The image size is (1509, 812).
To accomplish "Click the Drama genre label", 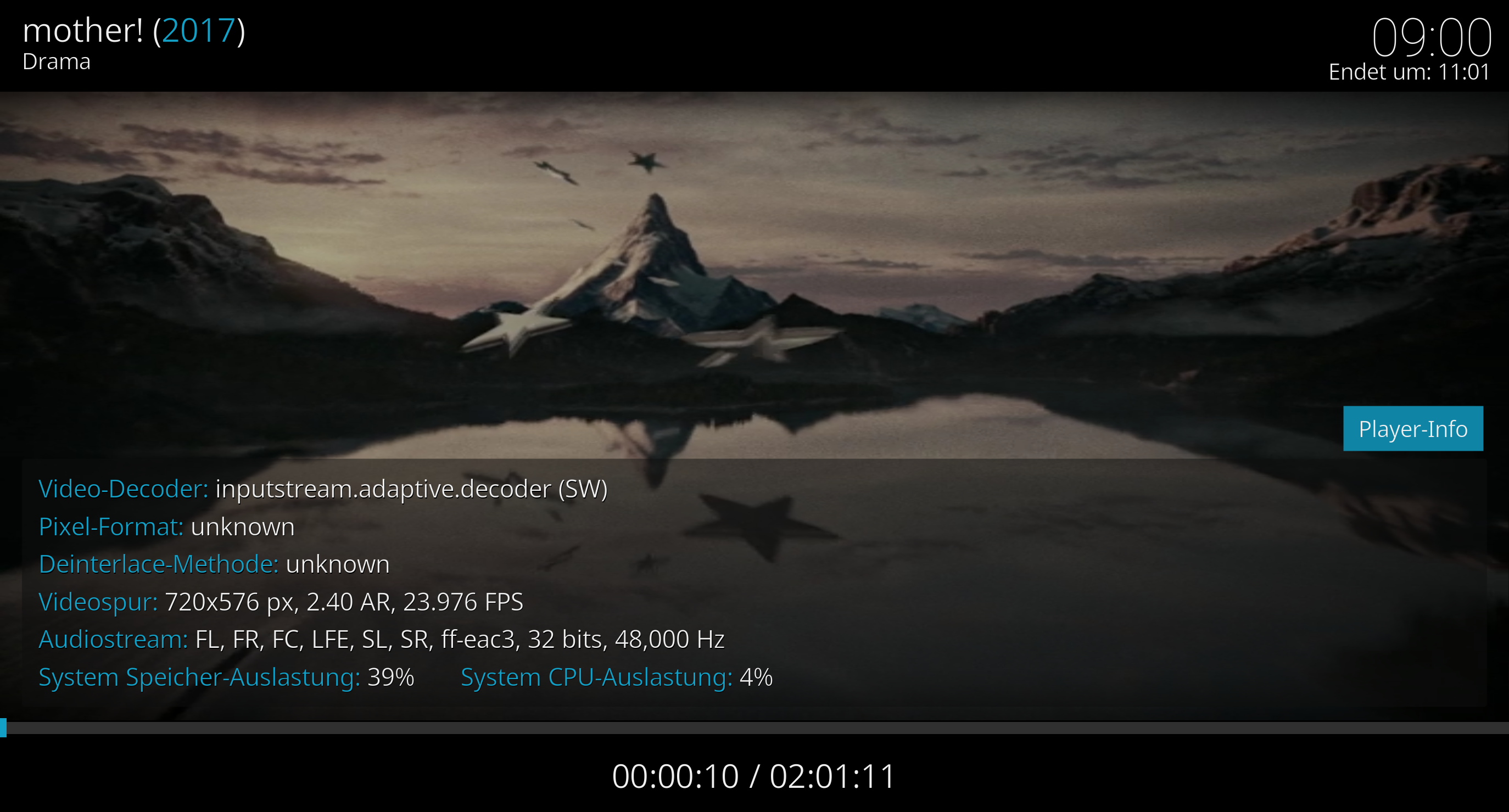I will [56, 62].
